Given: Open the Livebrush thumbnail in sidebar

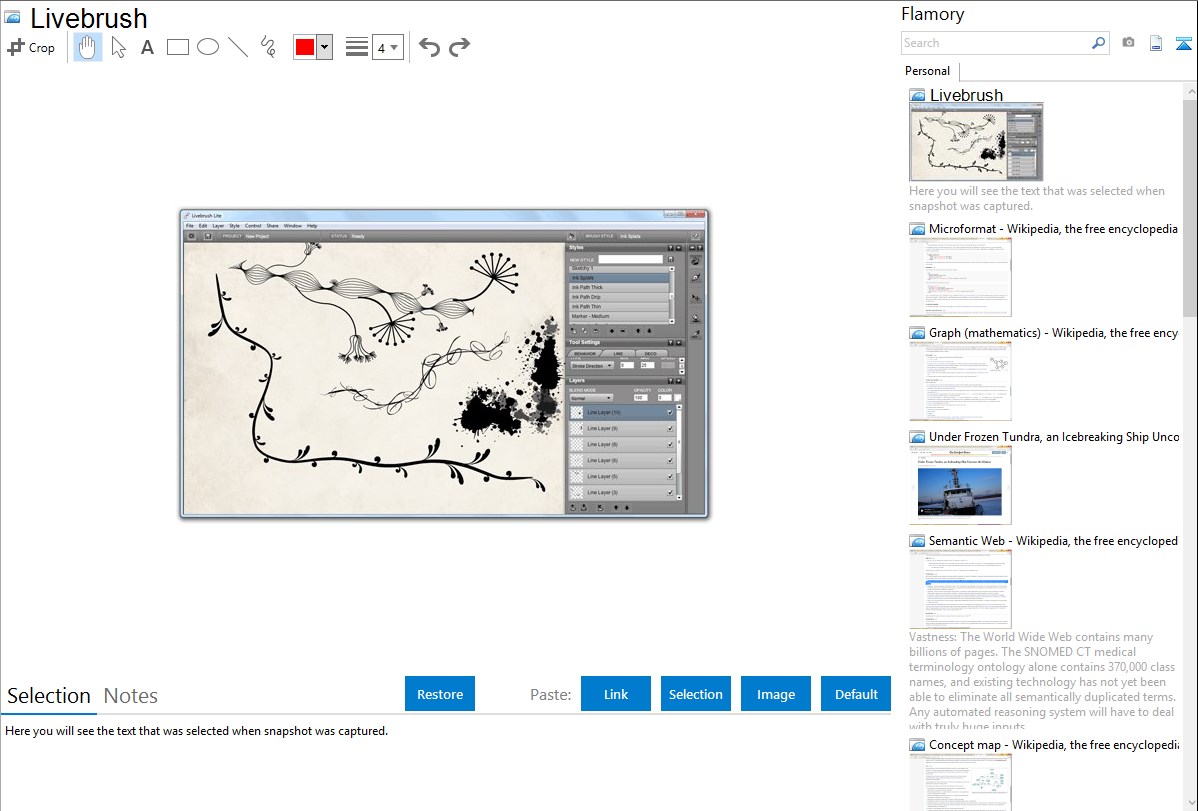Looking at the screenshot, I should [976, 142].
